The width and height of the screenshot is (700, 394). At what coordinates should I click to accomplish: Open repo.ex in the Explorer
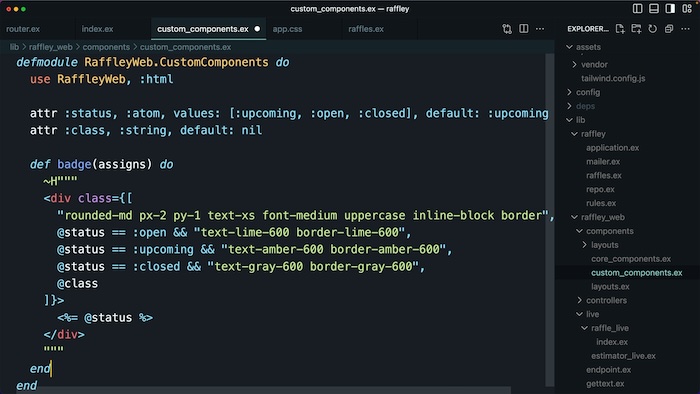pyautogui.click(x=600, y=189)
